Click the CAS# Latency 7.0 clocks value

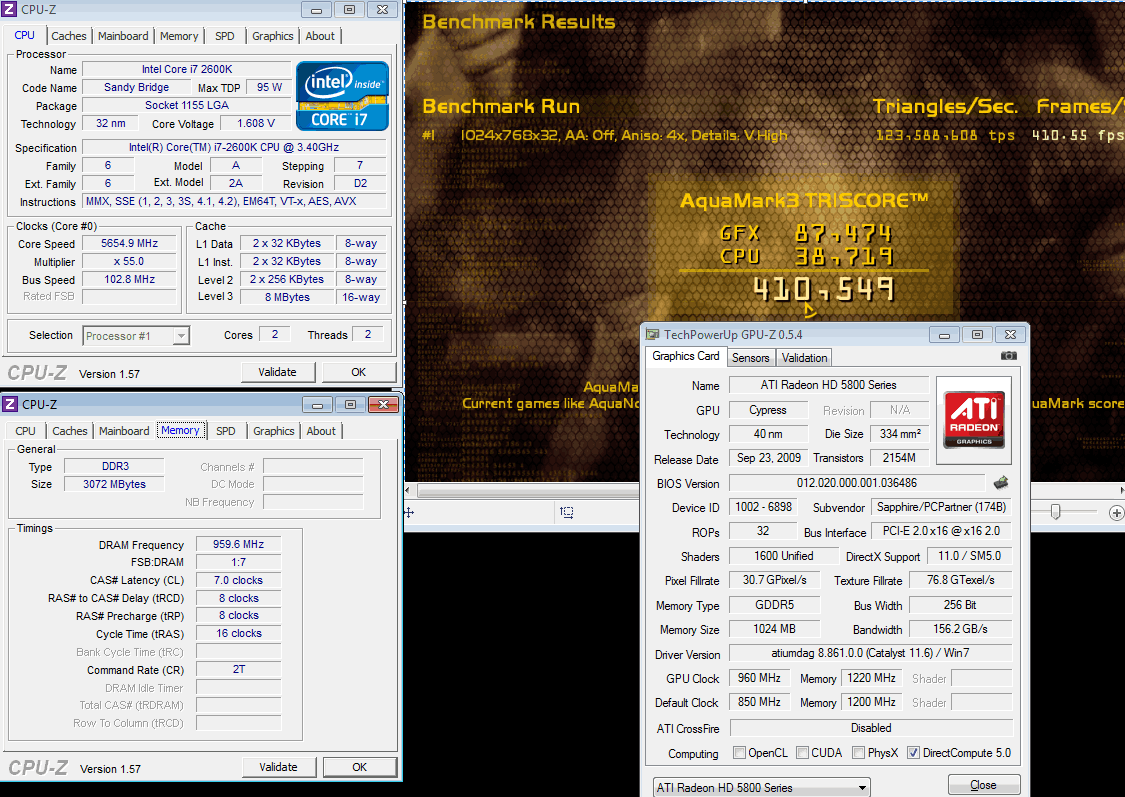238,580
